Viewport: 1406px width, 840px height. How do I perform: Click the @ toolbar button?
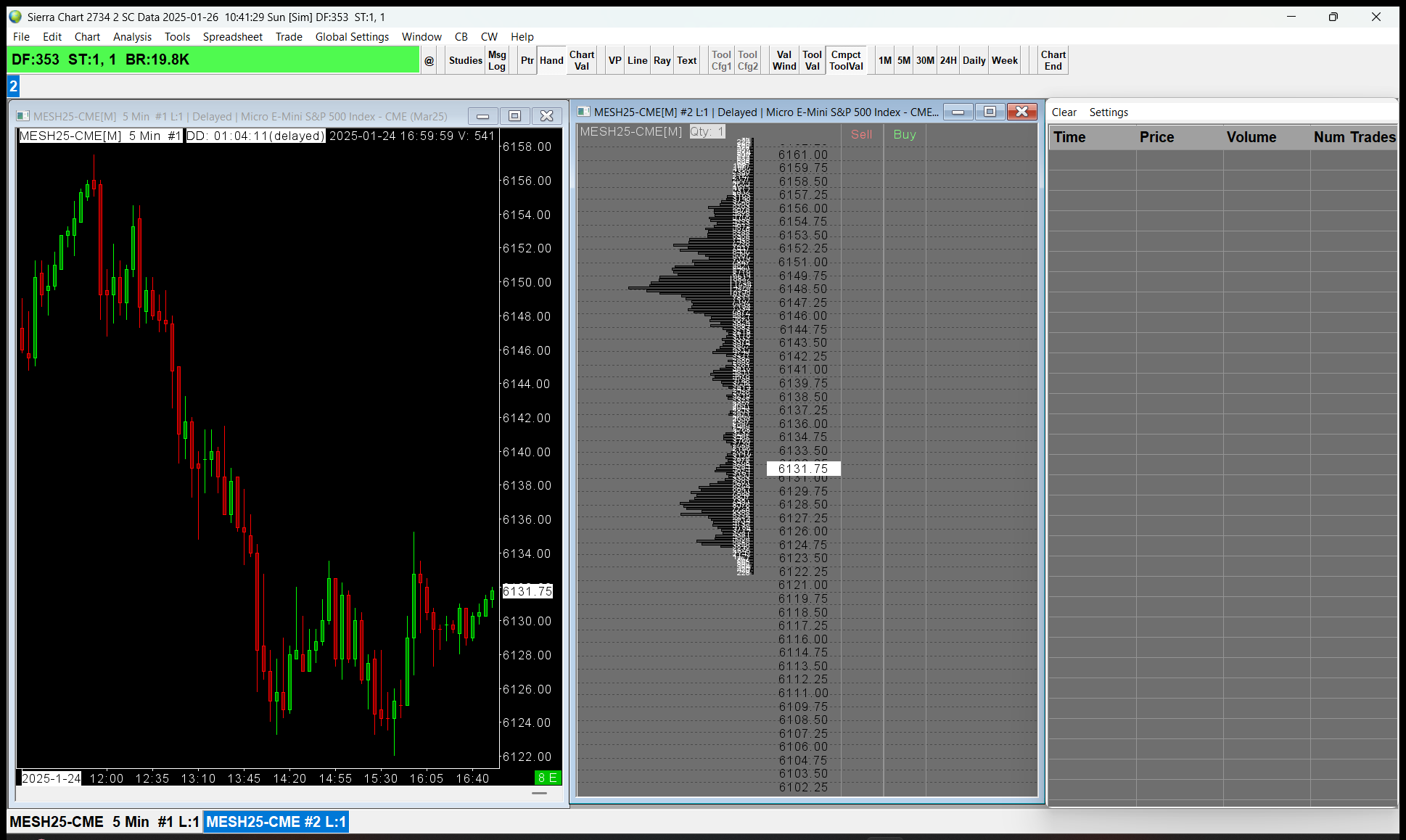[x=429, y=60]
